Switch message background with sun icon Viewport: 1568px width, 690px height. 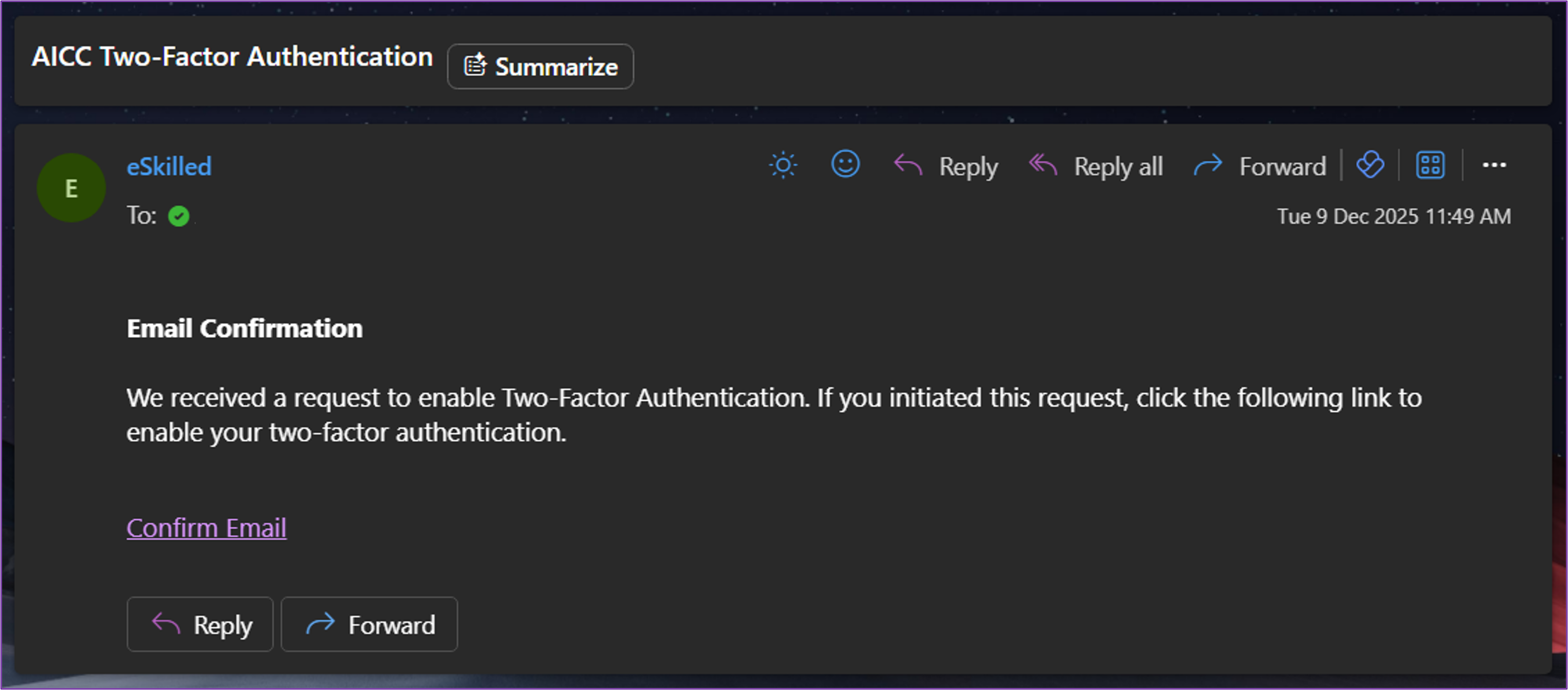(x=783, y=165)
